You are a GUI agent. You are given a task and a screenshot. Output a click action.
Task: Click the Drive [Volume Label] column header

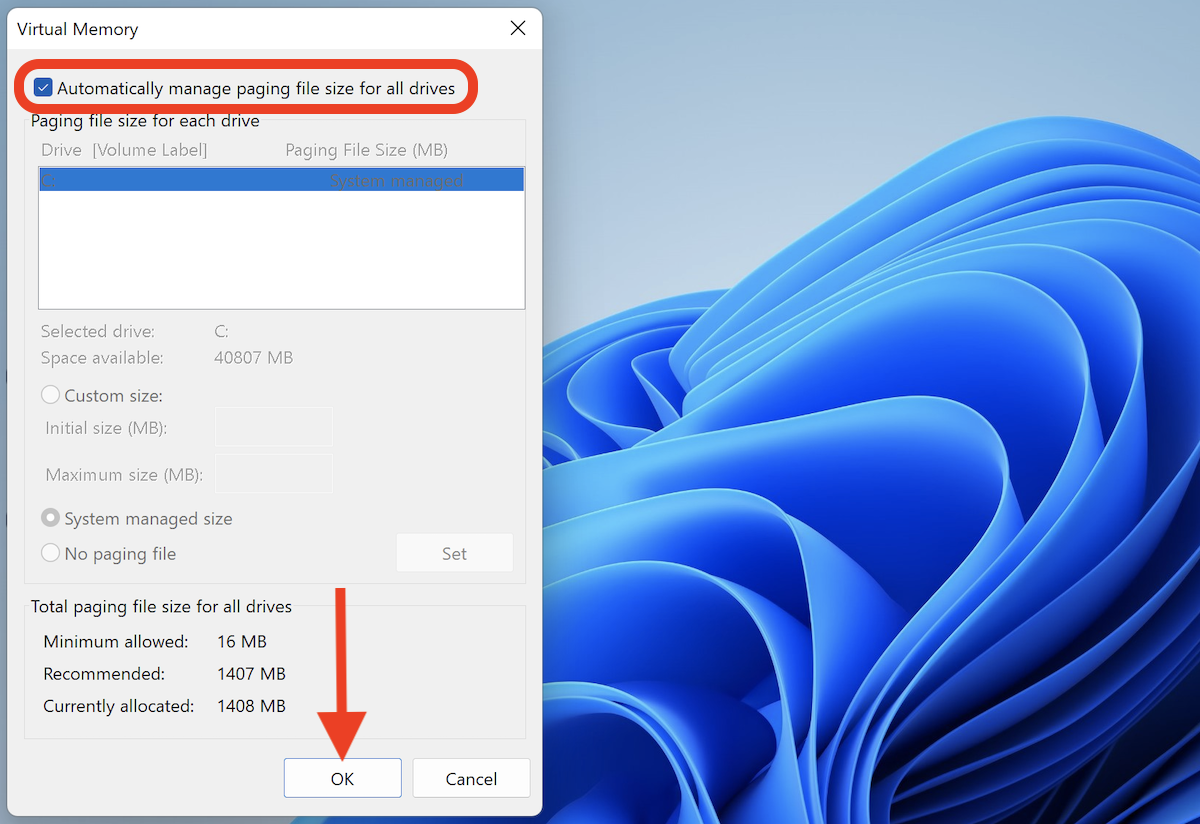pos(124,150)
